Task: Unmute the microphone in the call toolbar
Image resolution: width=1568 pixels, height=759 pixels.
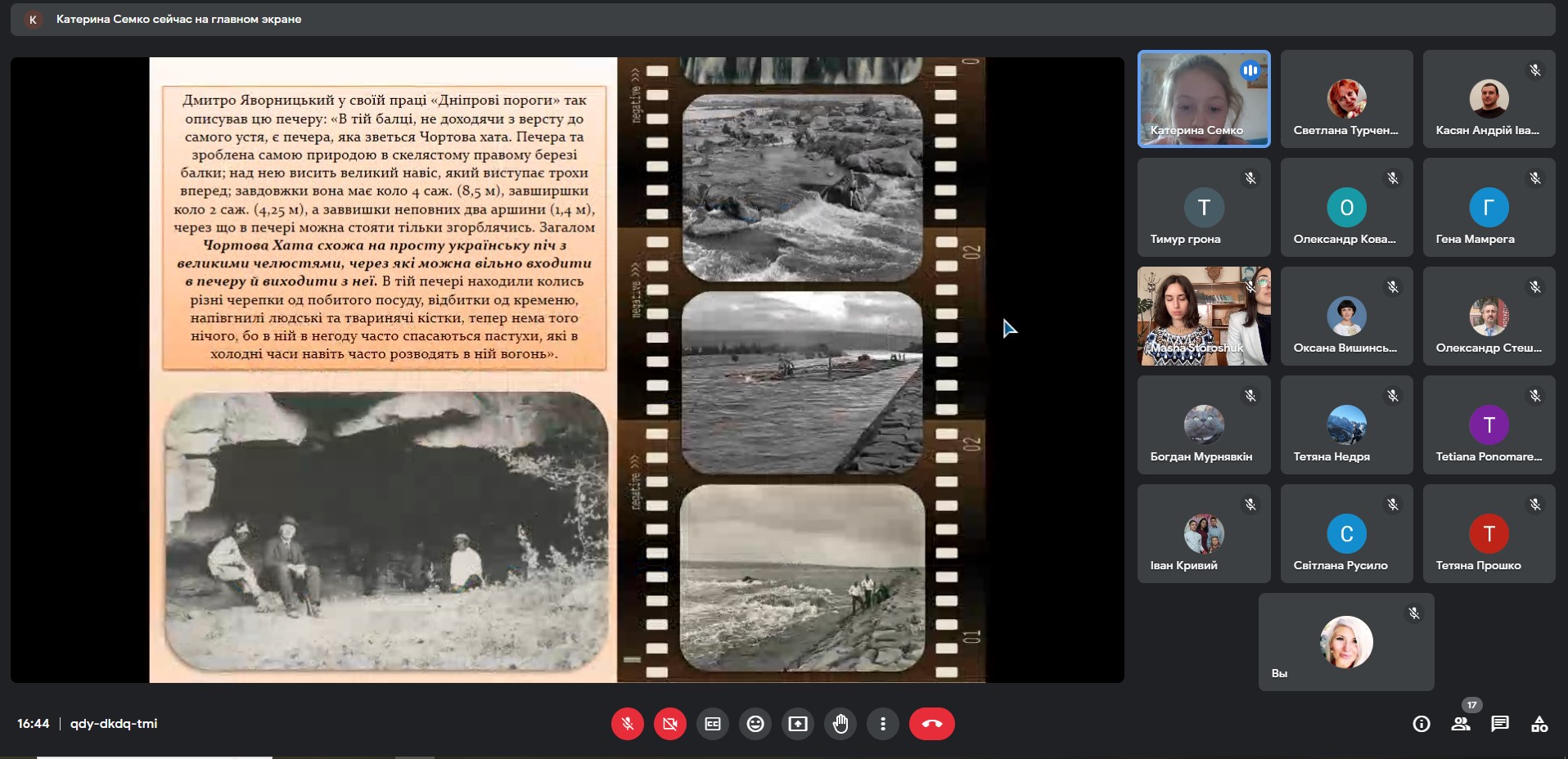Action: point(628,724)
